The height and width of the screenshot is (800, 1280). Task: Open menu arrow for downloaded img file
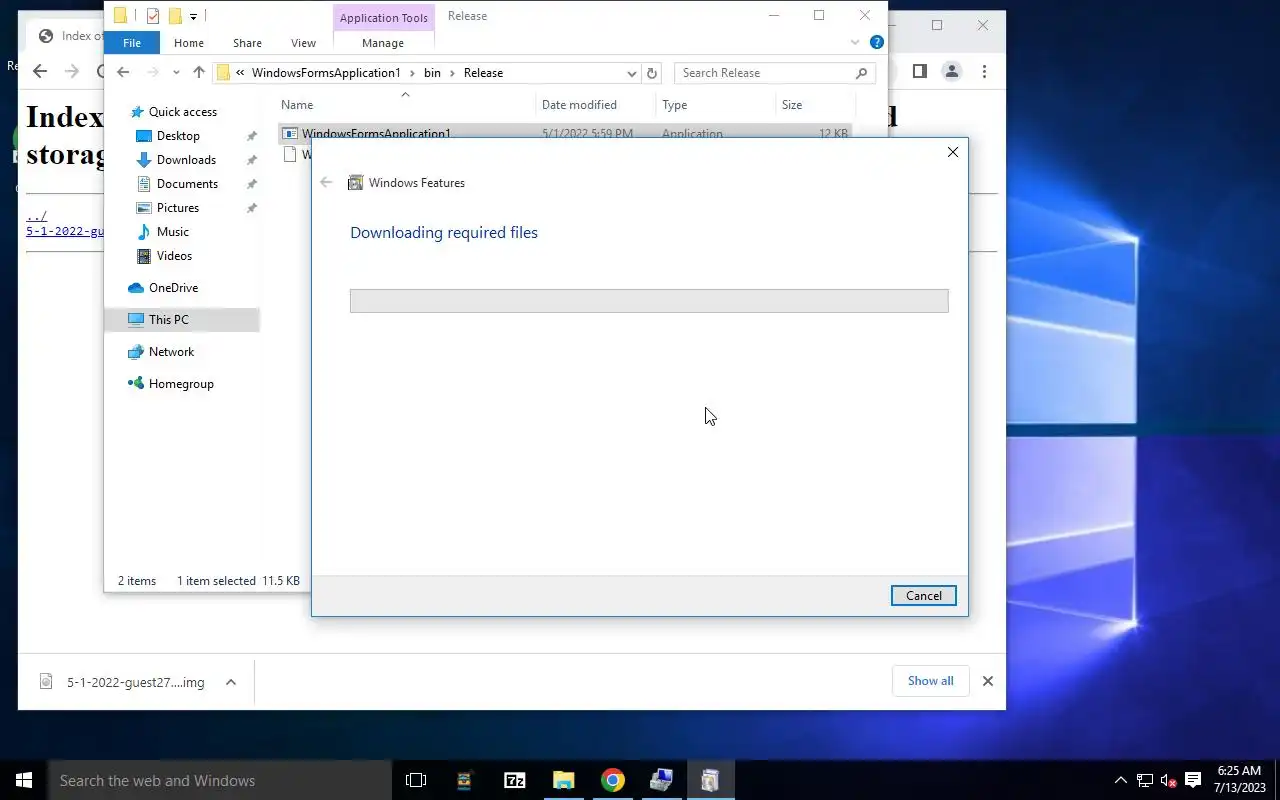pyautogui.click(x=231, y=682)
